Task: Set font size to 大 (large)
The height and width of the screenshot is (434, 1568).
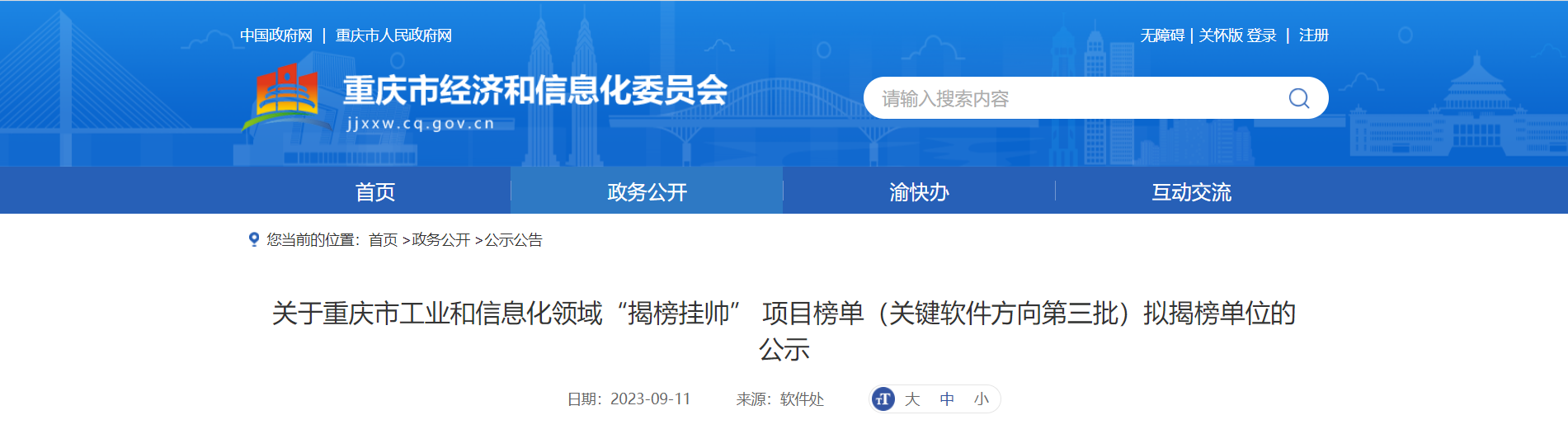Action: pos(912,399)
